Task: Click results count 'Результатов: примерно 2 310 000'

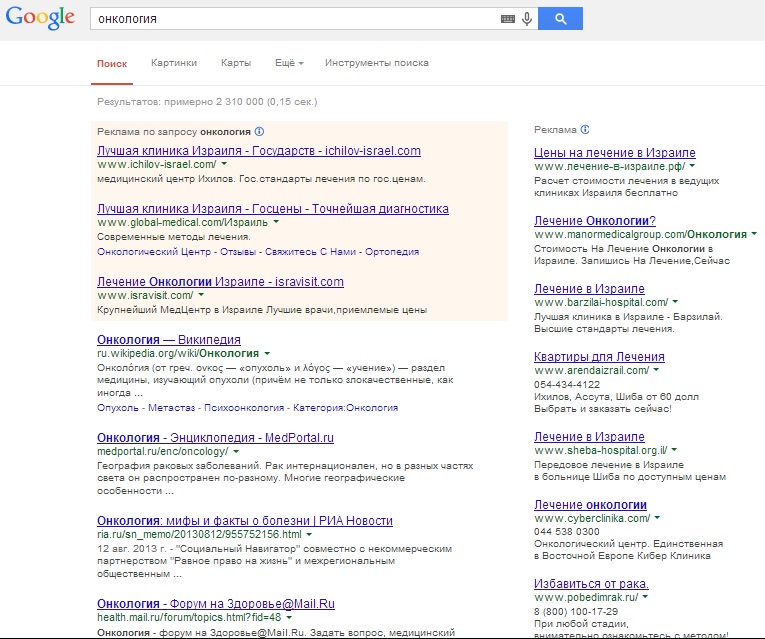Action: (x=180, y=102)
